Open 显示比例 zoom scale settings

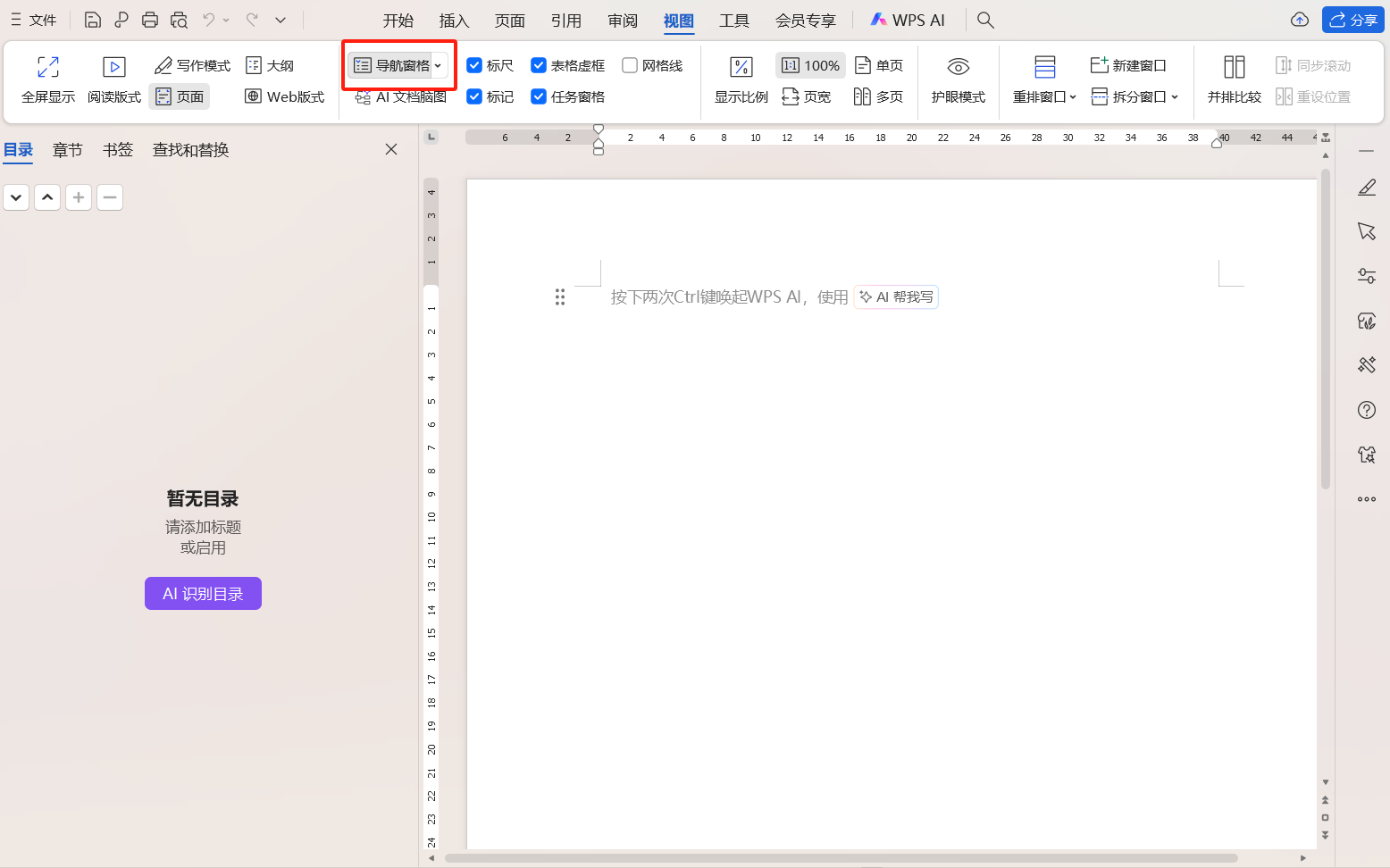click(741, 79)
